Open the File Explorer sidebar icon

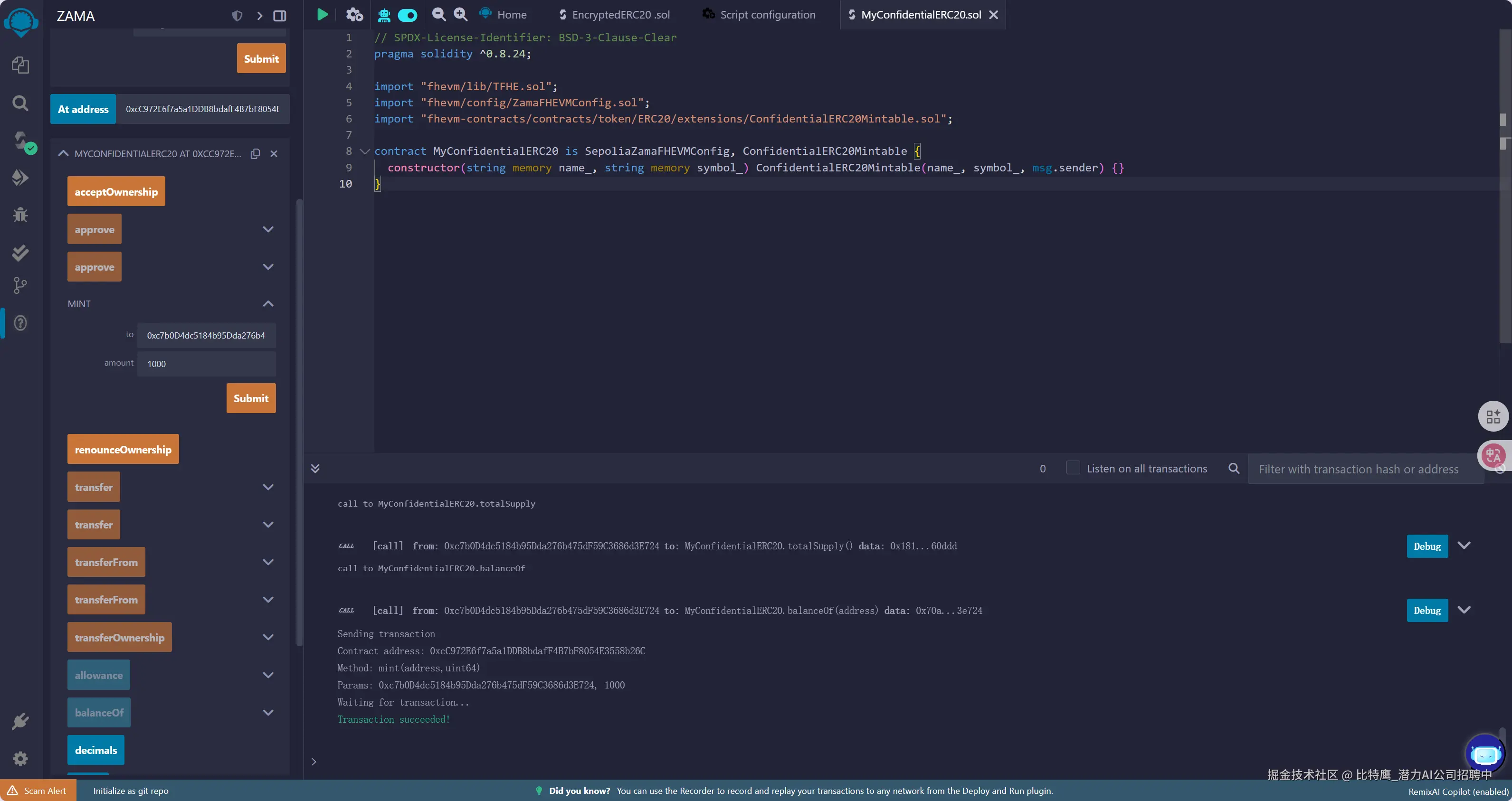click(20, 65)
